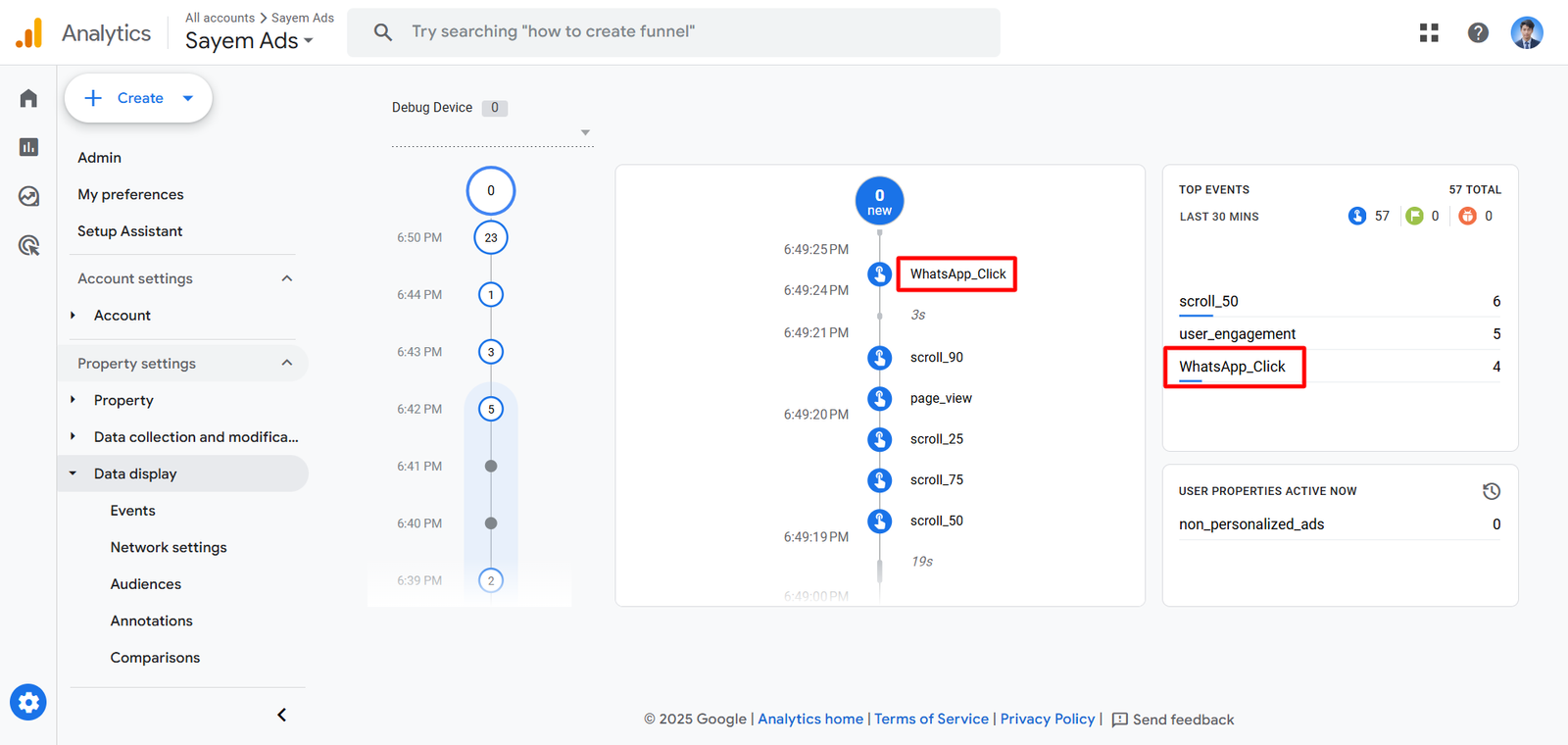The width and height of the screenshot is (1568, 745).
Task: Collapse the Account settings section
Action: [286, 278]
